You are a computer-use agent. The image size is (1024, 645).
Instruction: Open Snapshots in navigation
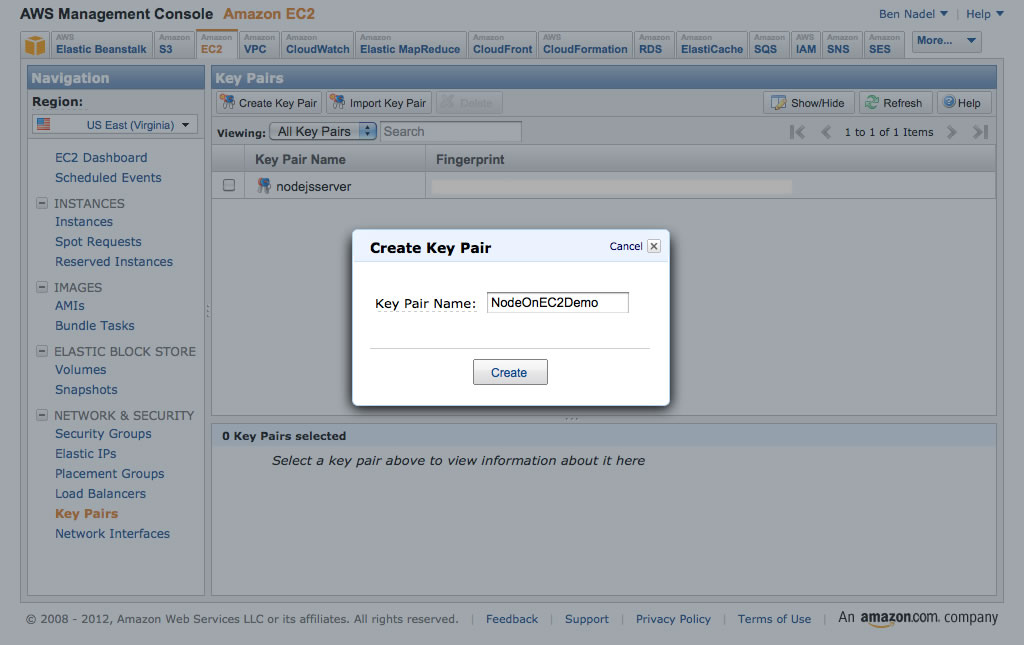pos(86,390)
